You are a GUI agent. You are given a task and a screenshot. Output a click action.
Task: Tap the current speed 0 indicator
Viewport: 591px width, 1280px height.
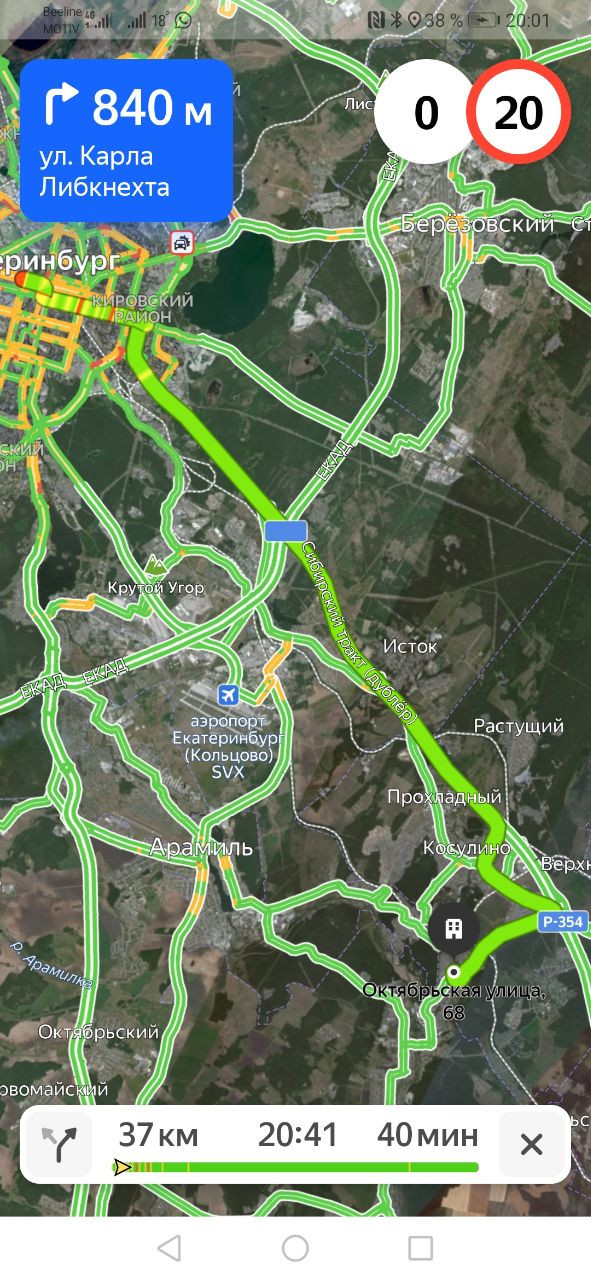click(425, 113)
